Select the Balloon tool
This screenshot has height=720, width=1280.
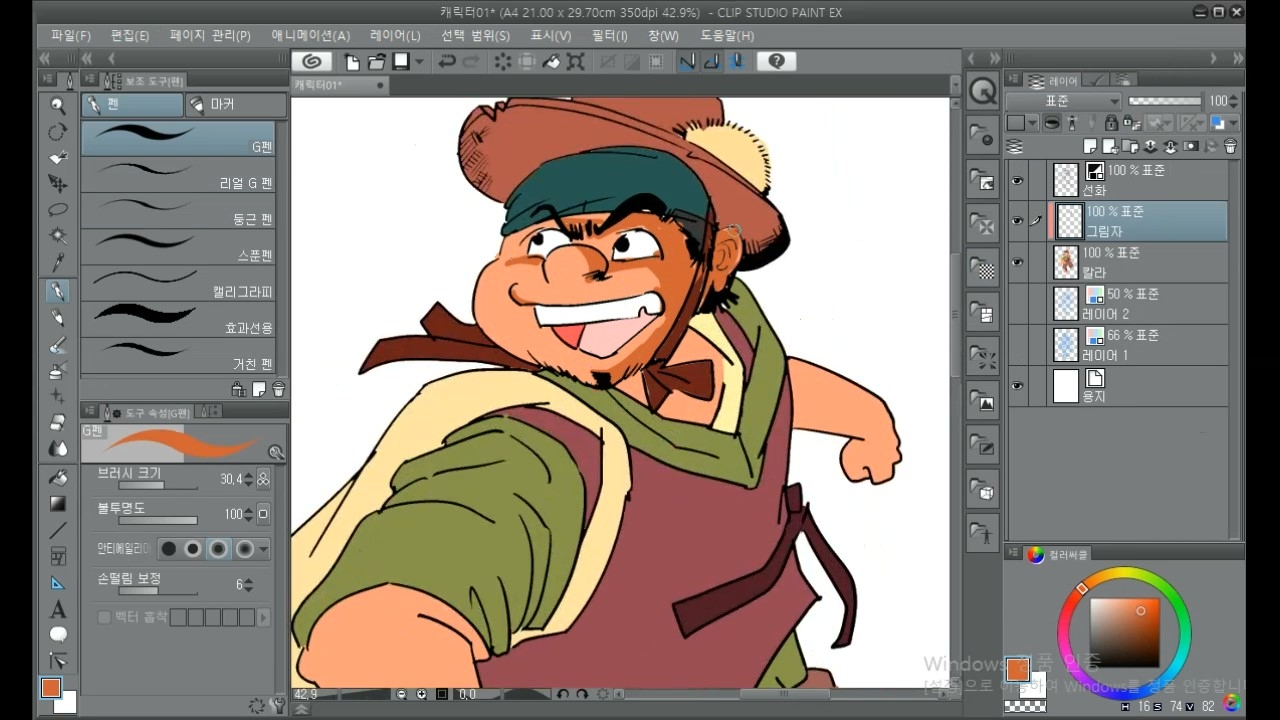(x=58, y=635)
